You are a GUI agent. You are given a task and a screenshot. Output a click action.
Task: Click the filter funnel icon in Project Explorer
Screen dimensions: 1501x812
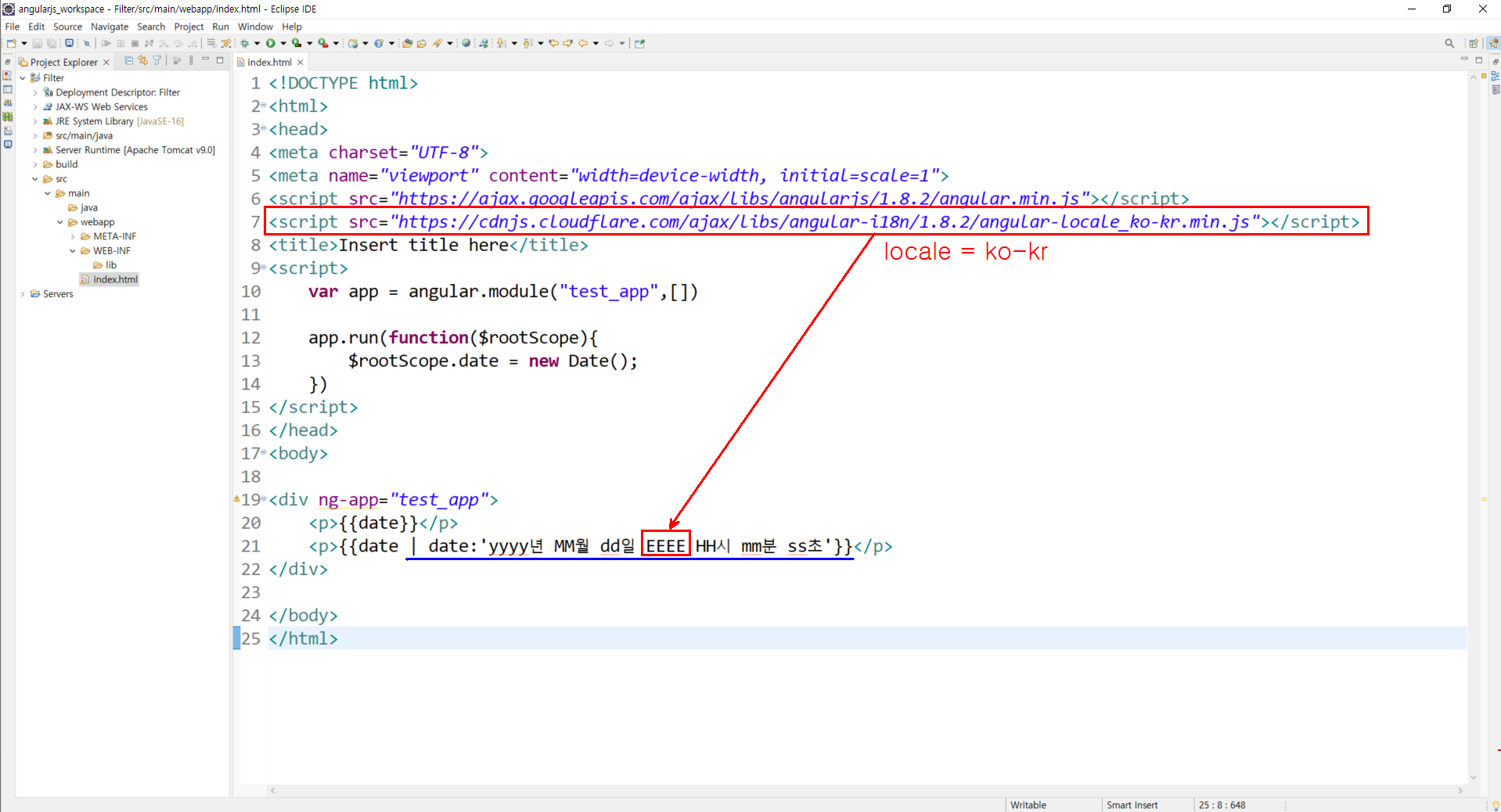coord(157,61)
